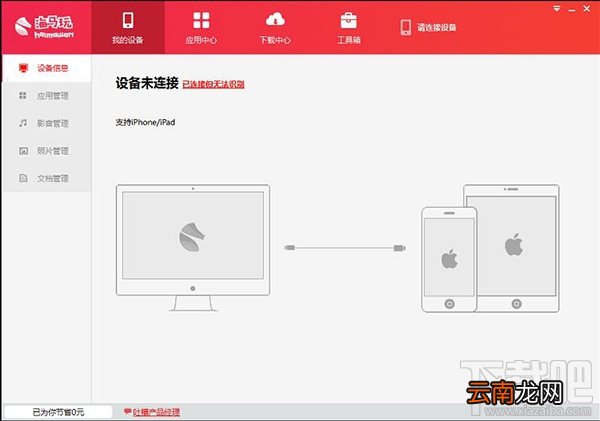
Task: Close the Haimawan window
Action: point(587,8)
